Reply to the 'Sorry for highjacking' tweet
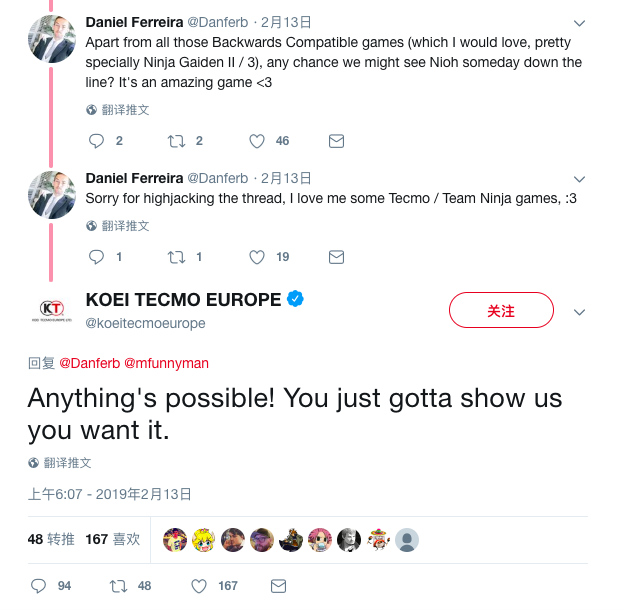The image size is (624, 610). click(97, 257)
